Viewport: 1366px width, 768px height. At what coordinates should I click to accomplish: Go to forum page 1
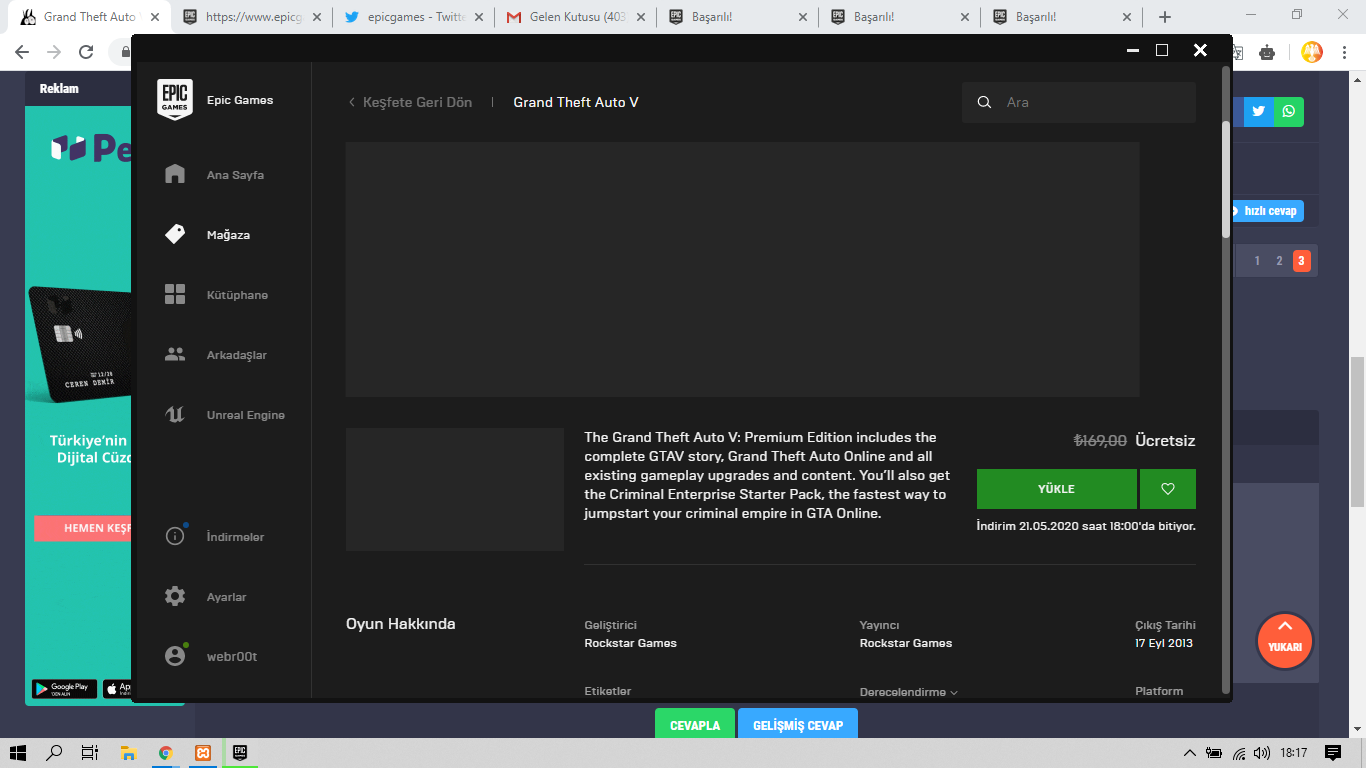1257,261
